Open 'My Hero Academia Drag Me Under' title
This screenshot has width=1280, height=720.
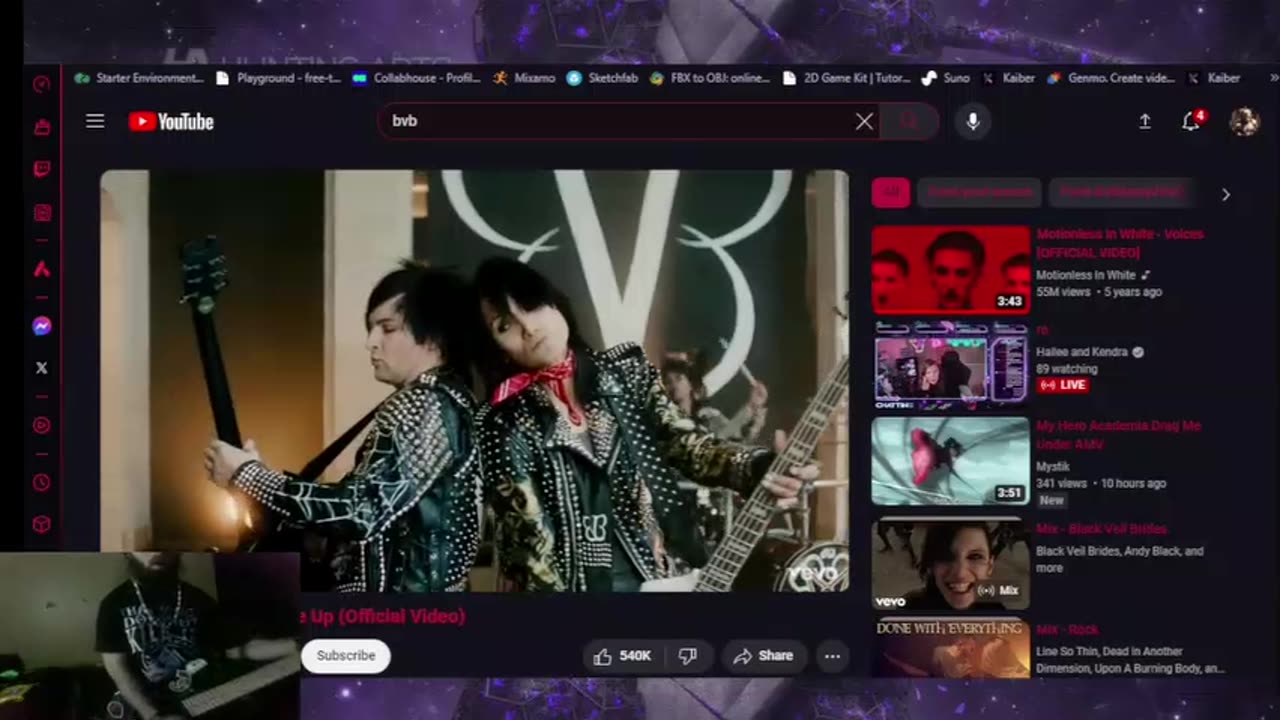1118,435
